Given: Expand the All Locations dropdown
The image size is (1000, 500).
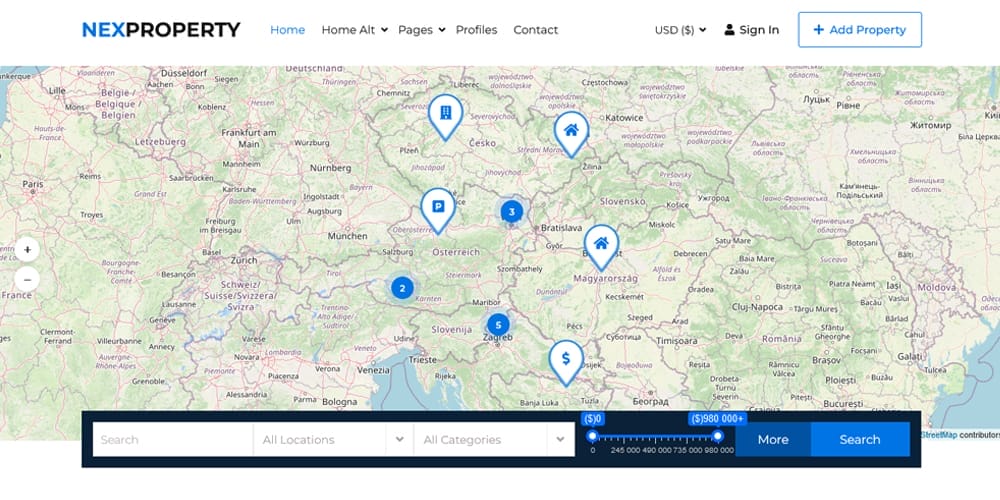Looking at the screenshot, I should tap(333, 439).
